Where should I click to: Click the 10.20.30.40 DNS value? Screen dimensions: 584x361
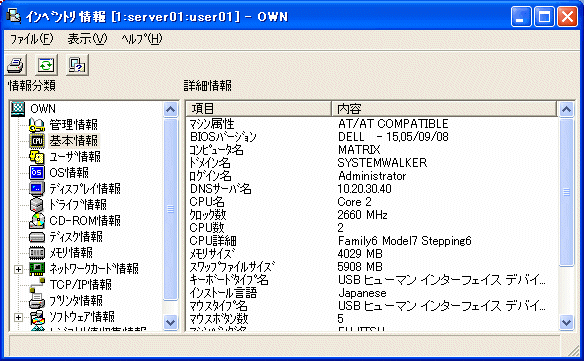[364, 189]
